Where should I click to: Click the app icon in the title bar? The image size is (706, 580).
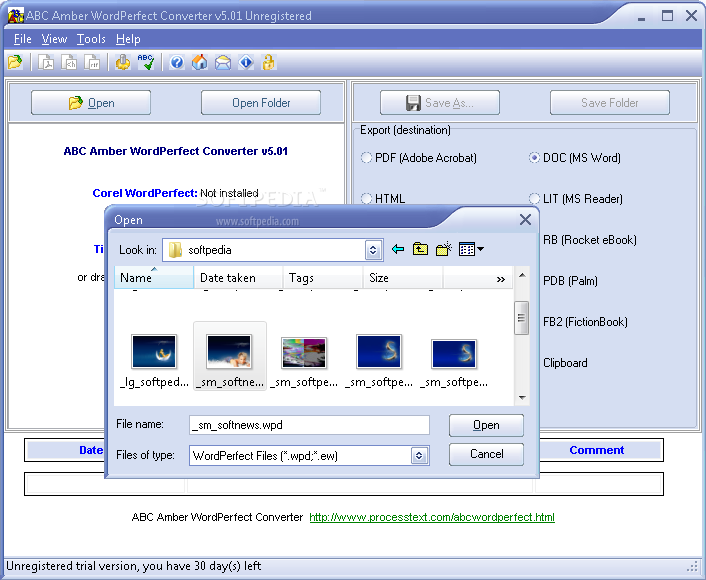pyautogui.click(x=16, y=15)
